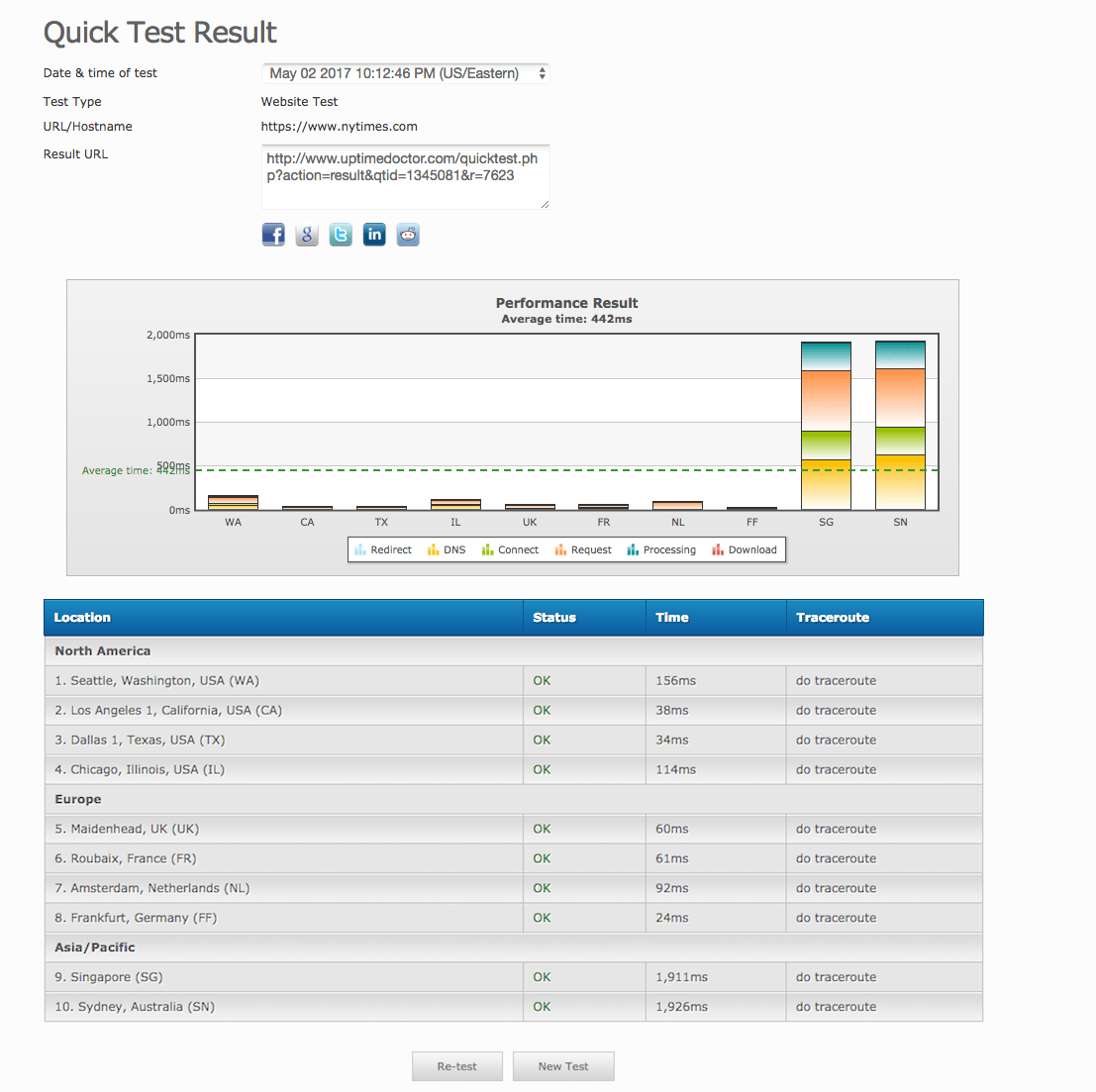Toggle Processing series in chart legend
The height and width of the screenshot is (1092, 1096).
662,550
